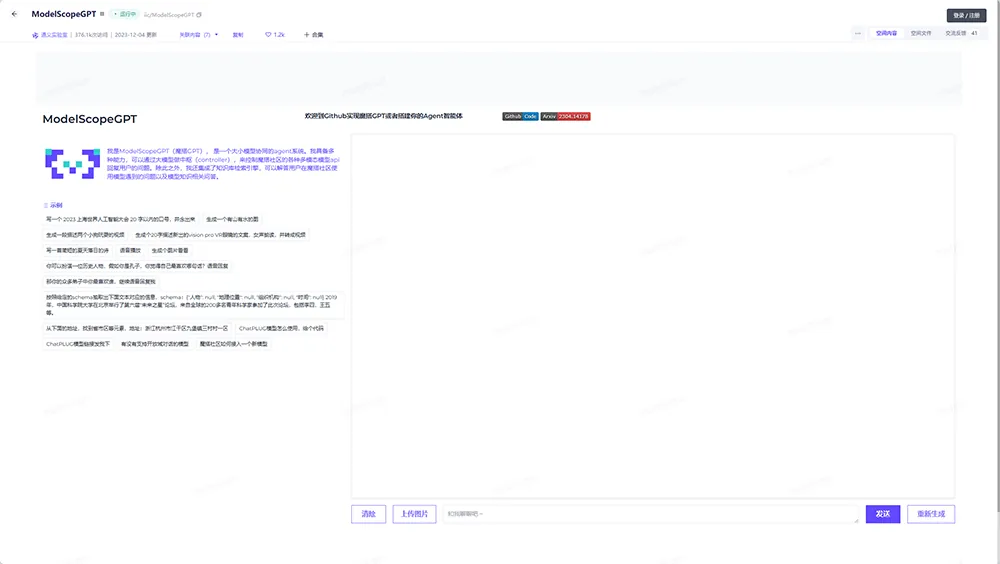Click the chat message input field
1000x564 pixels.
(x=651, y=514)
